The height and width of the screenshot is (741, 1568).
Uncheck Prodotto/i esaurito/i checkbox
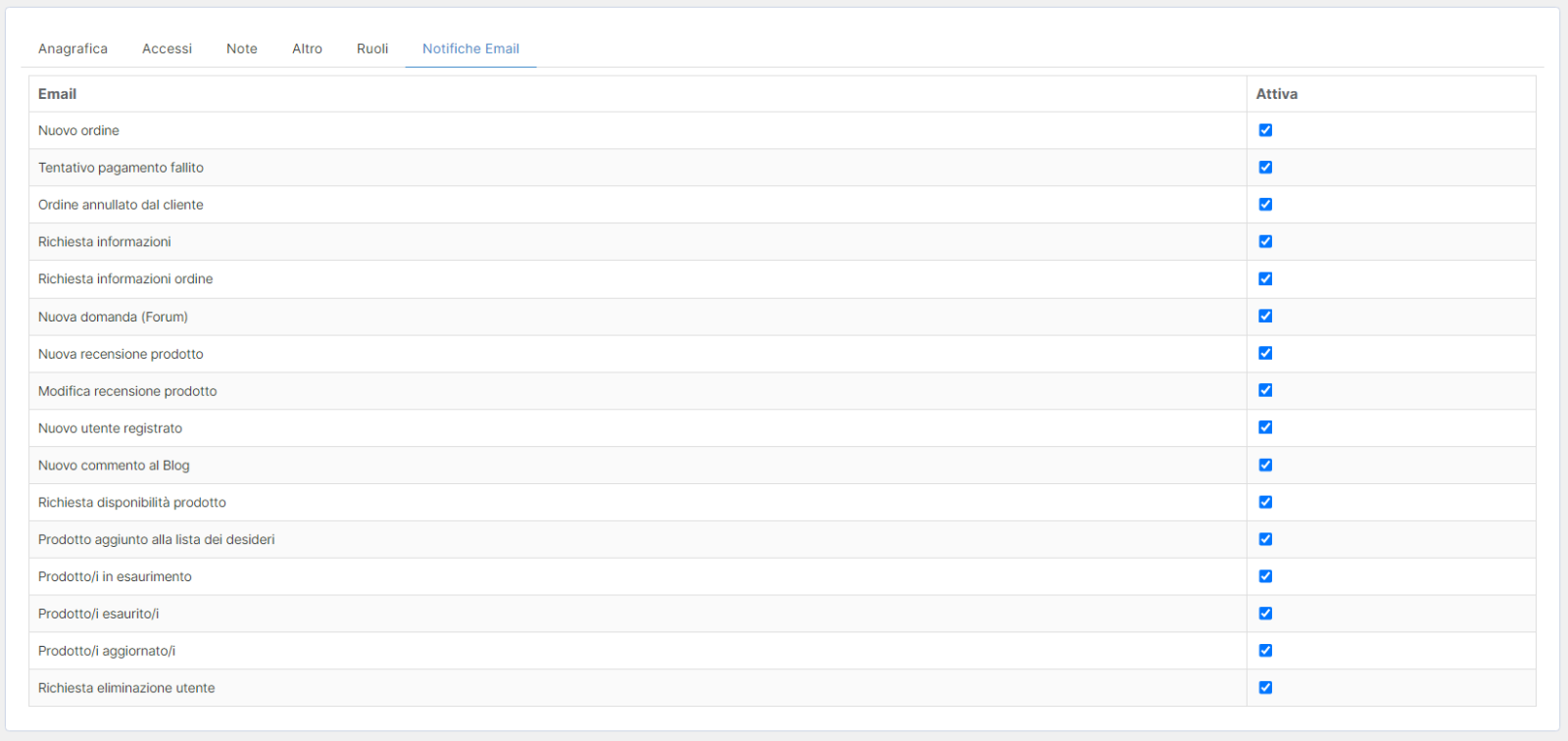(x=1265, y=614)
